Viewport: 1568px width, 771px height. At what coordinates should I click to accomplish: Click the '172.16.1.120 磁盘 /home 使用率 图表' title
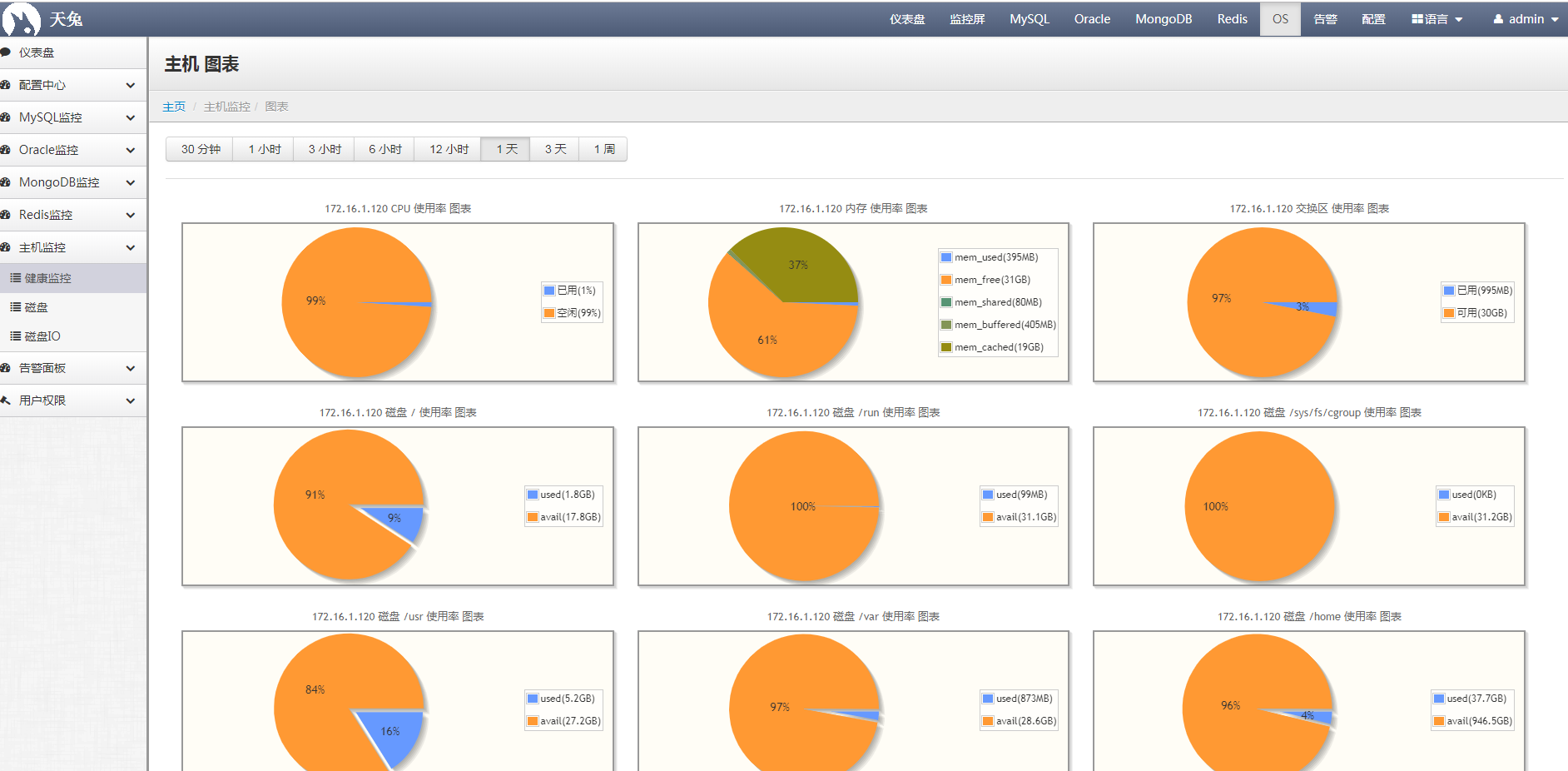(1309, 616)
